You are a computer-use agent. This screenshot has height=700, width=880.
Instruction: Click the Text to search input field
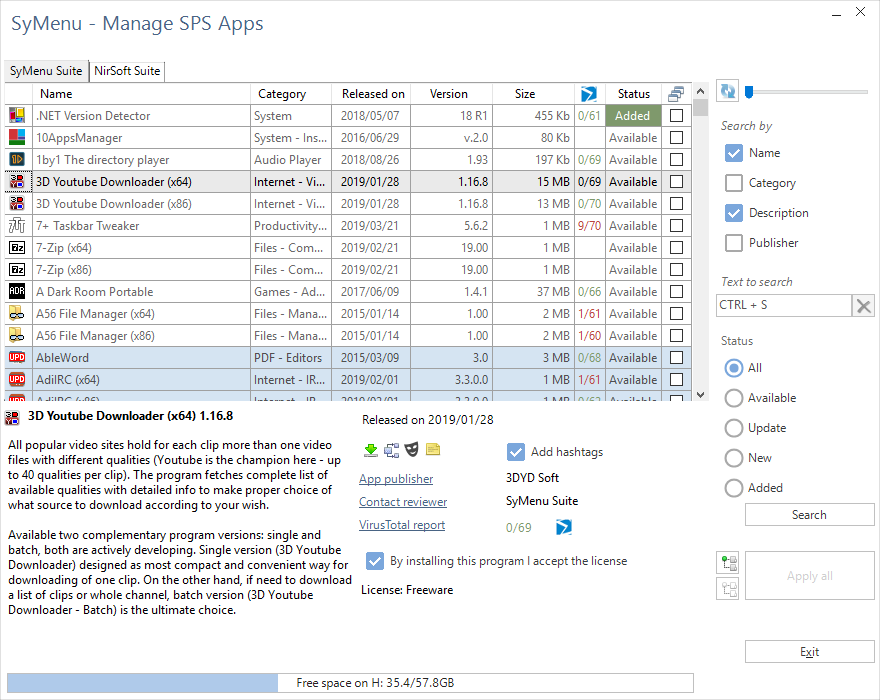[x=784, y=305]
